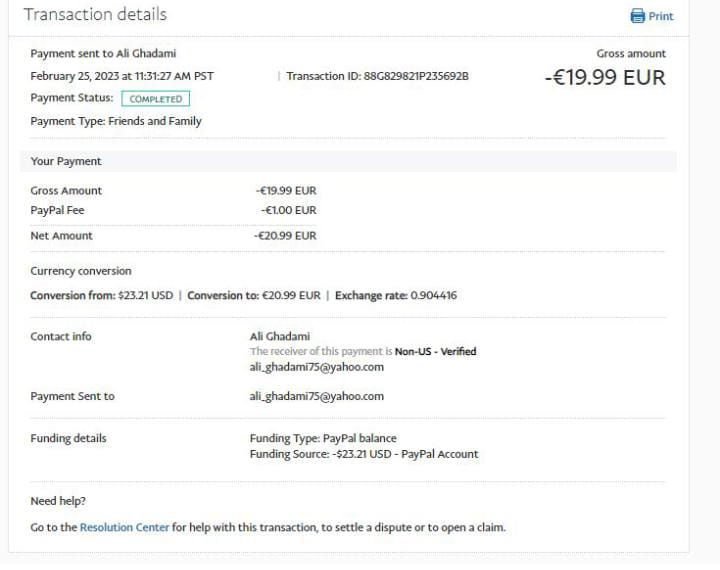The height and width of the screenshot is (570, 720).
Task: Click the Need help? text
Action: pos(58,501)
